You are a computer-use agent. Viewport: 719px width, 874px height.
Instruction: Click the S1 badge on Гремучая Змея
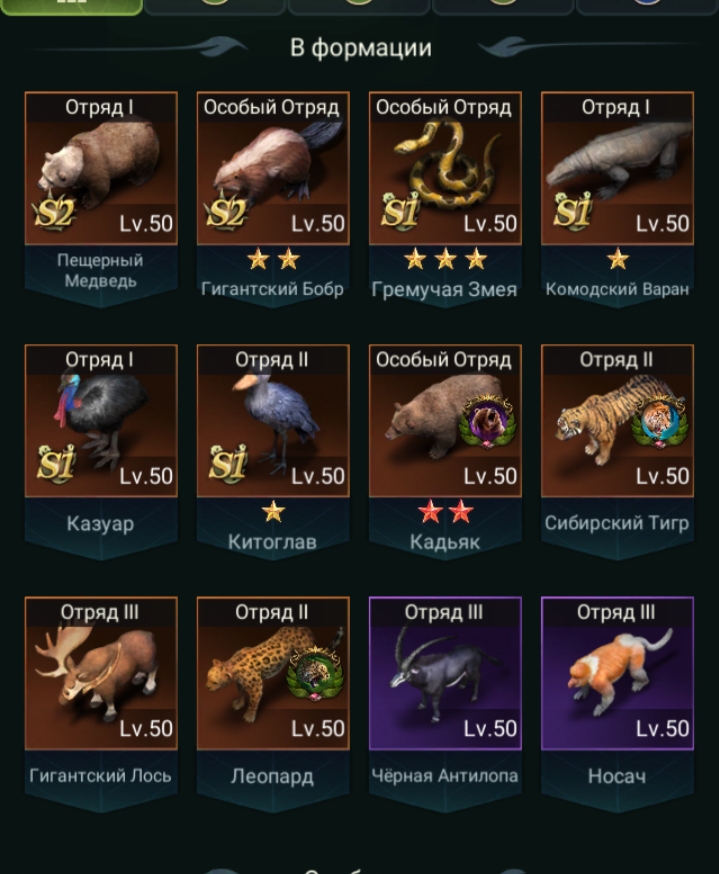click(400, 211)
